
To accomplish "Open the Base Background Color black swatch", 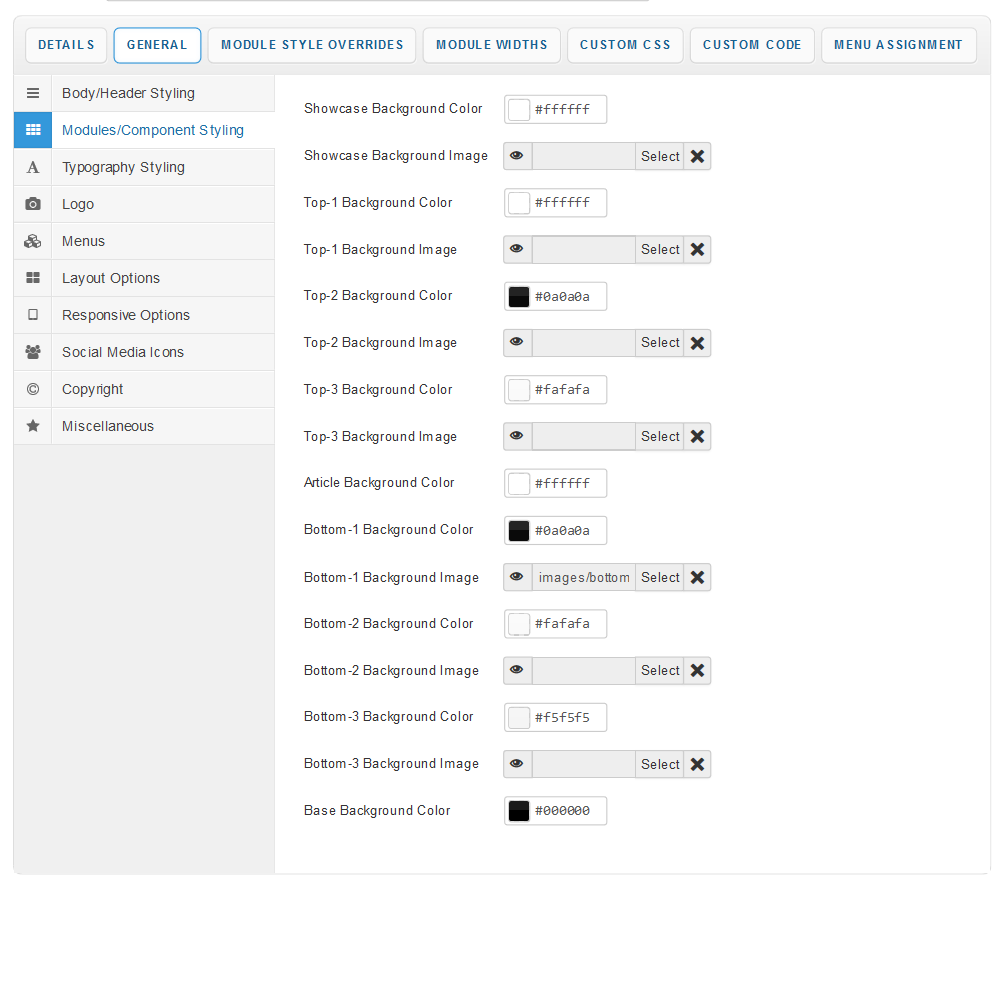I will tap(519, 811).
